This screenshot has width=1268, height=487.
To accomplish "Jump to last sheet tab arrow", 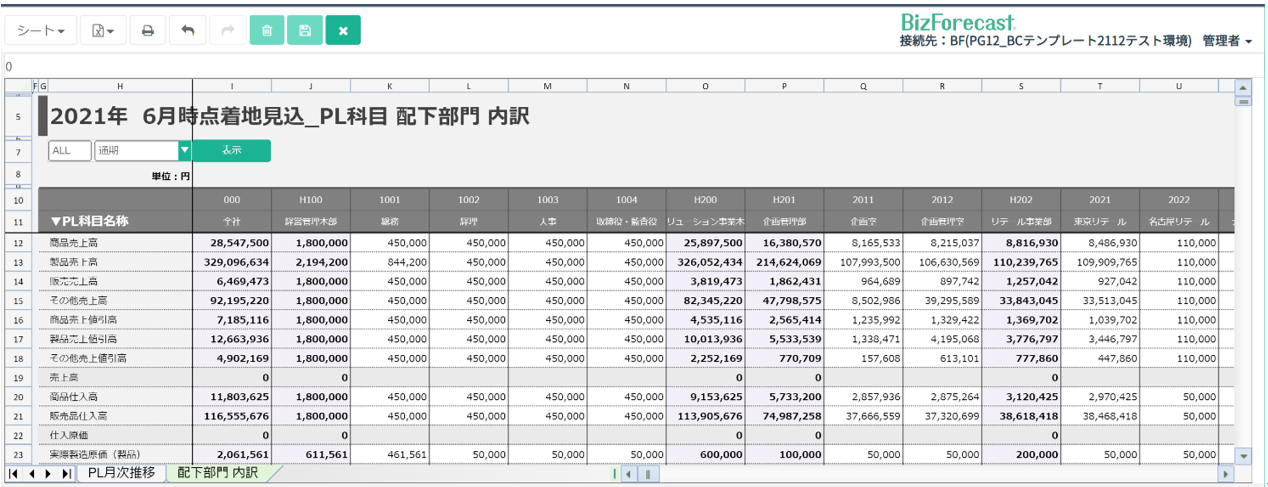I will pyautogui.click(x=66, y=473).
